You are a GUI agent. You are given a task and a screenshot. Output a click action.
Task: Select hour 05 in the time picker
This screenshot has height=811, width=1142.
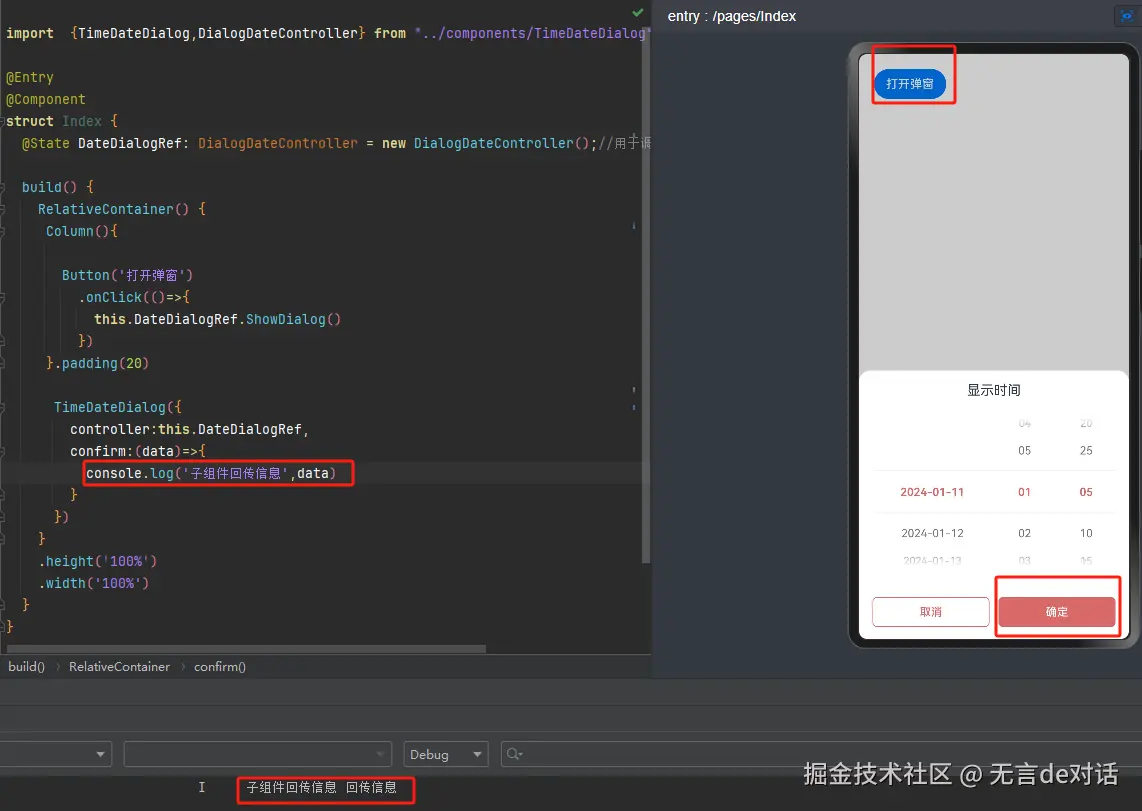[1024, 451]
